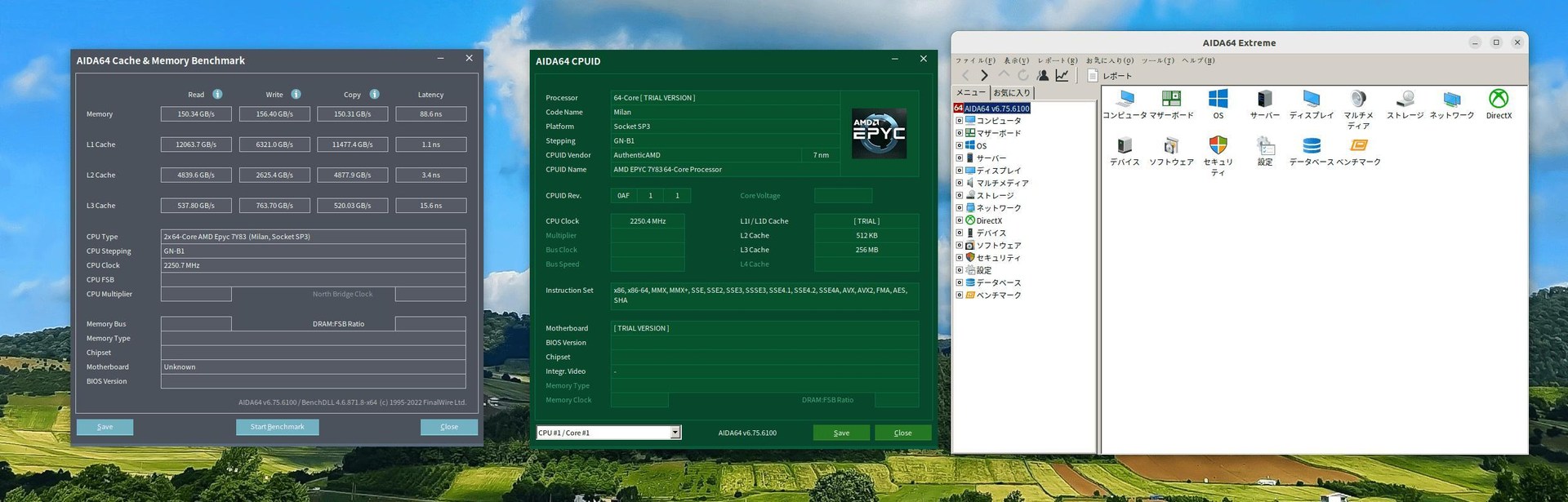Click the Memory Latency value 88.6 ns

(431, 114)
